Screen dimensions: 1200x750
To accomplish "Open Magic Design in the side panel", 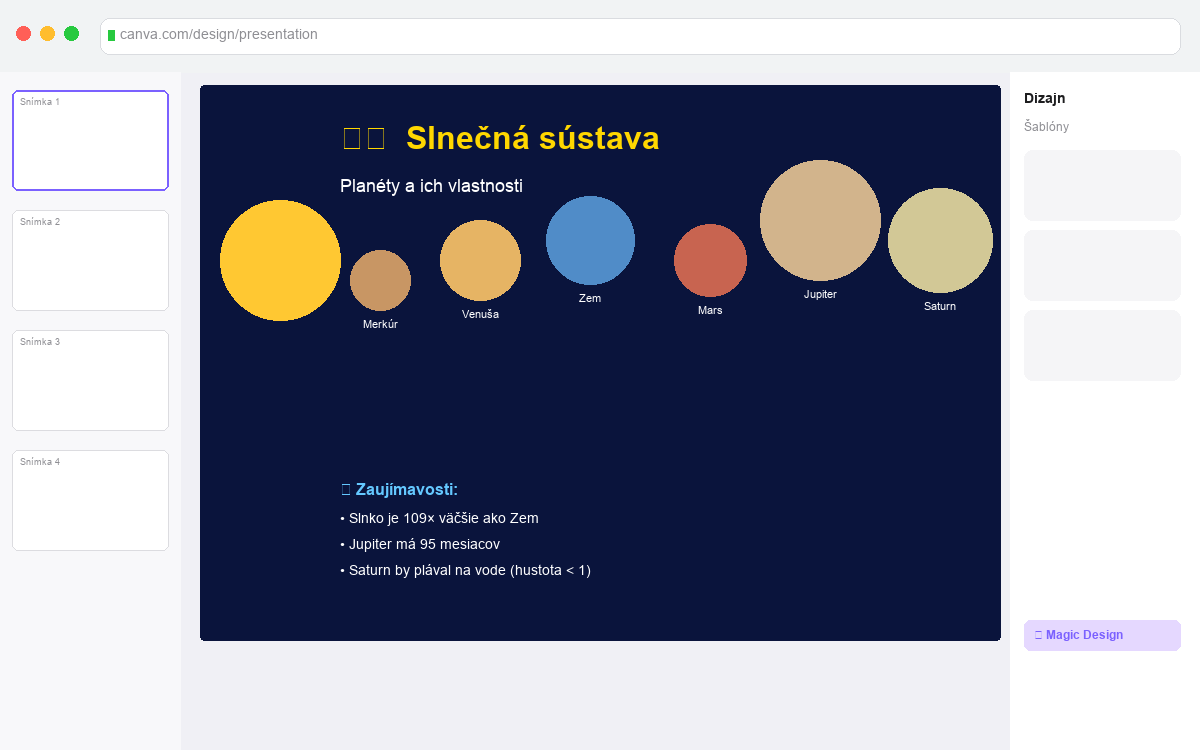I will [1101, 635].
